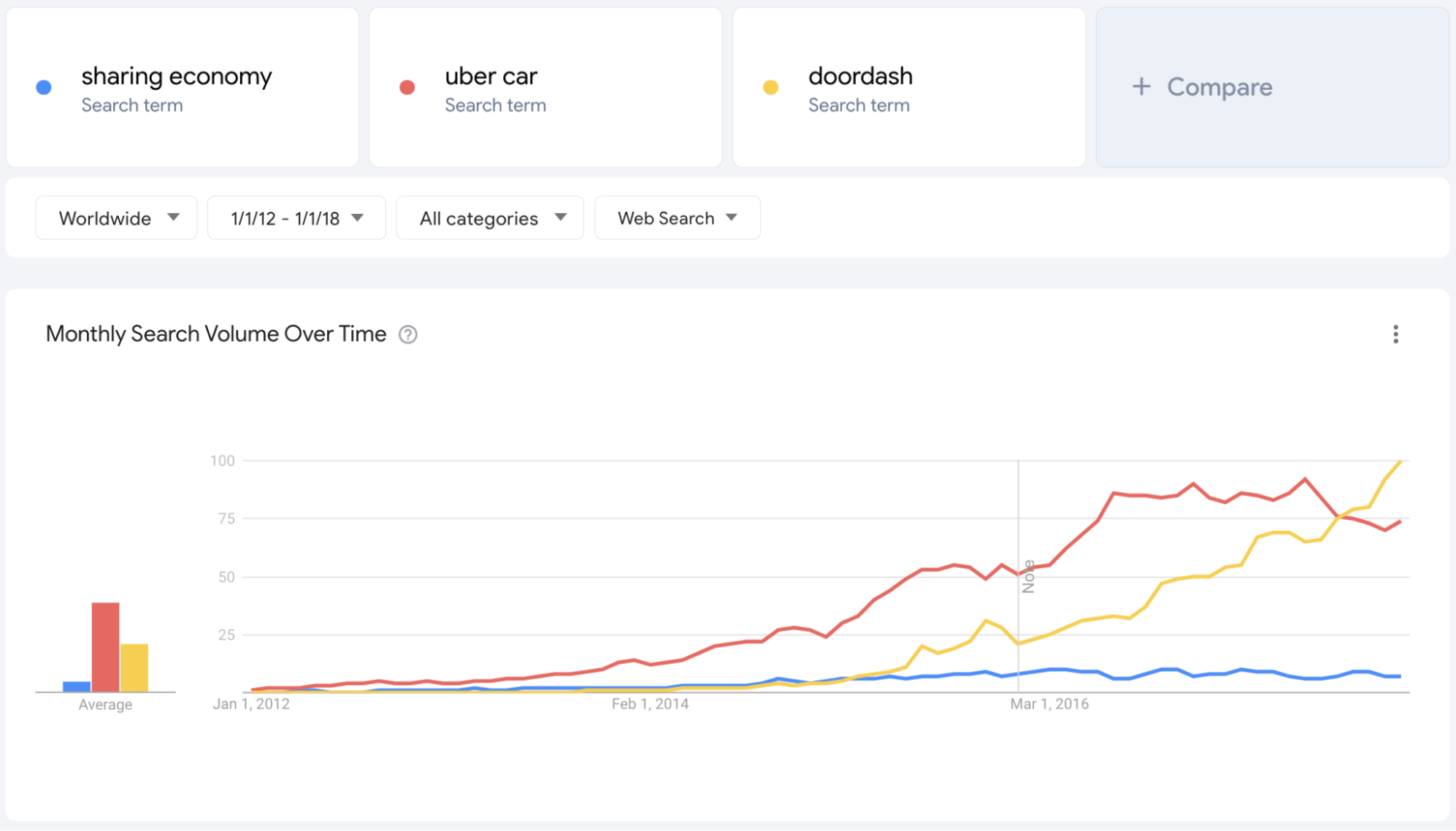
Task: Click the Feb 1, 2014 axis label
Action: [650, 704]
